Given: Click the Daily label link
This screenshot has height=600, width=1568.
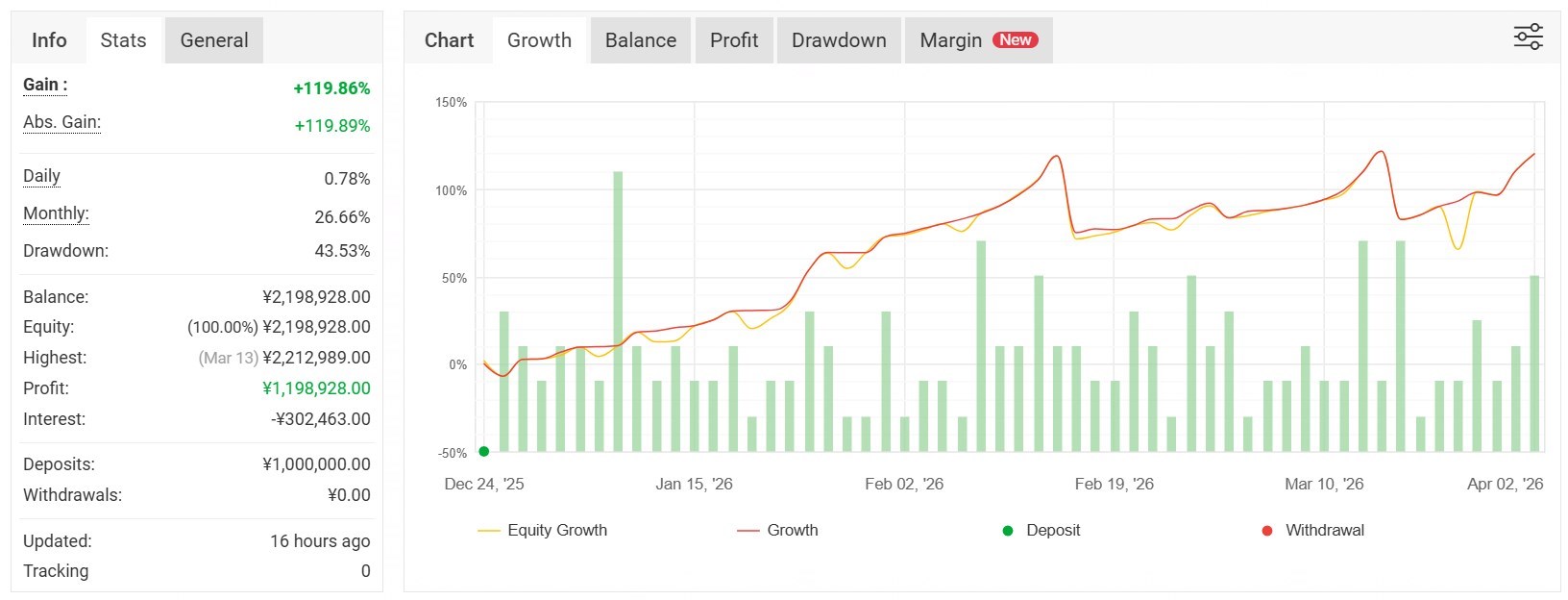Looking at the screenshot, I should [x=41, y=176].
